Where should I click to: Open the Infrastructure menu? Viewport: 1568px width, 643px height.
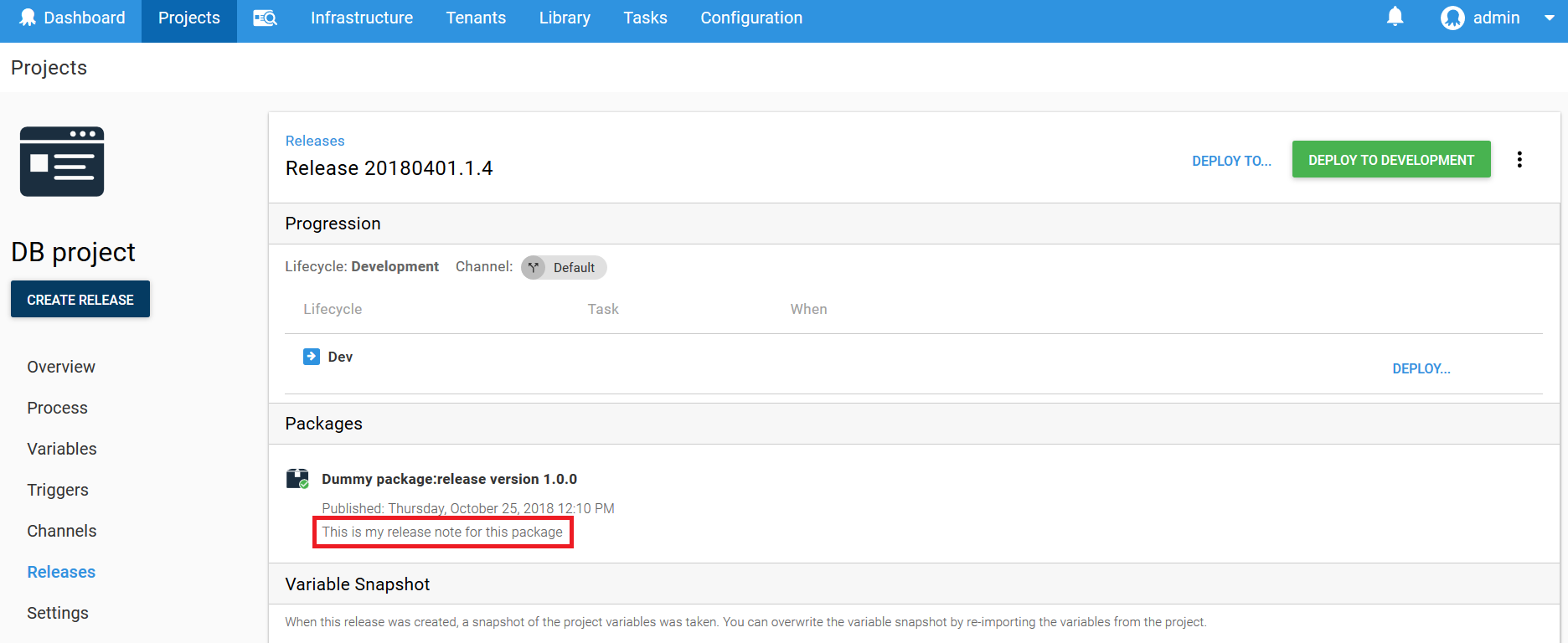361,18
